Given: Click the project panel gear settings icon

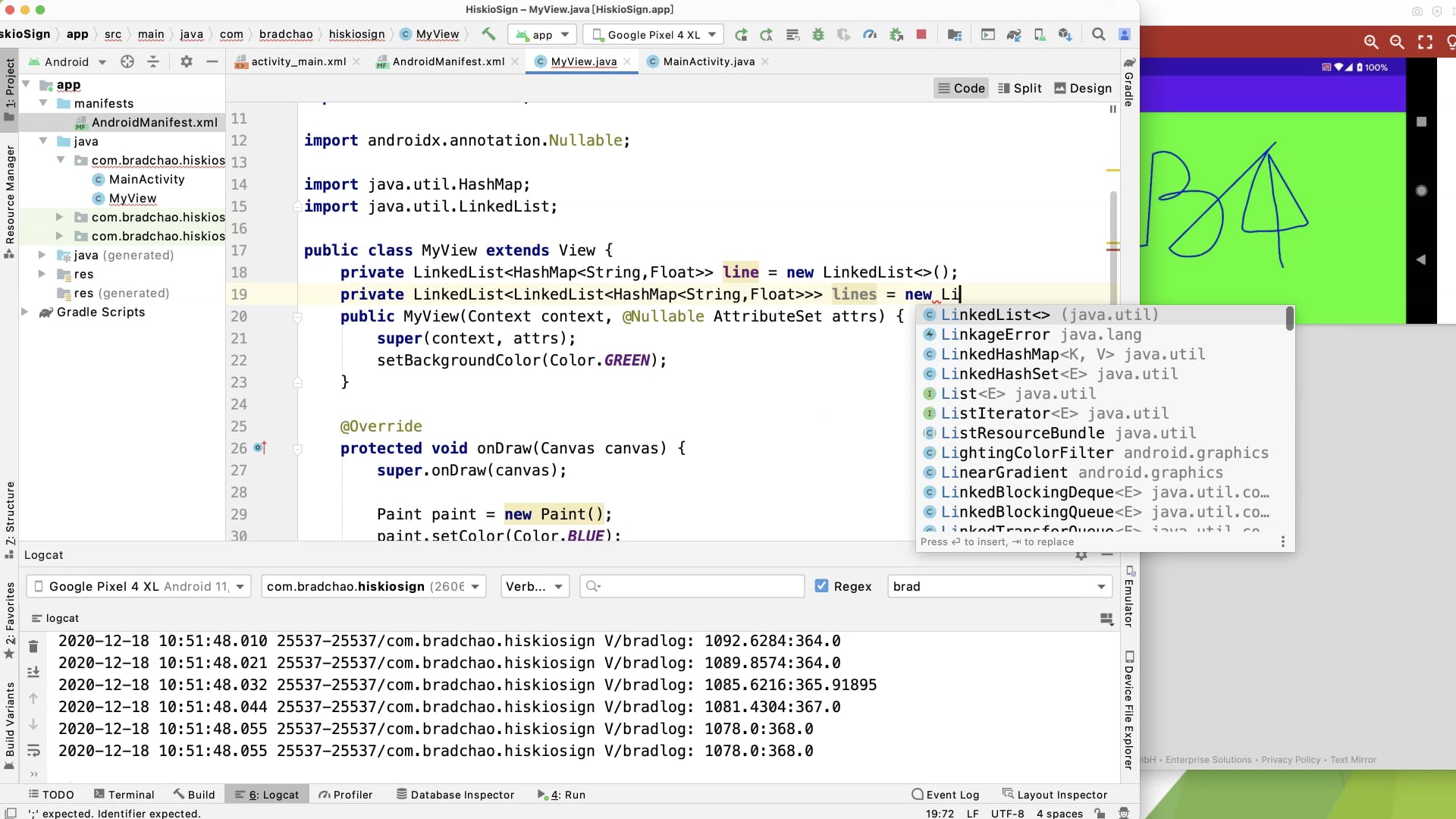Looking at the screenshot, I should 186,61.
